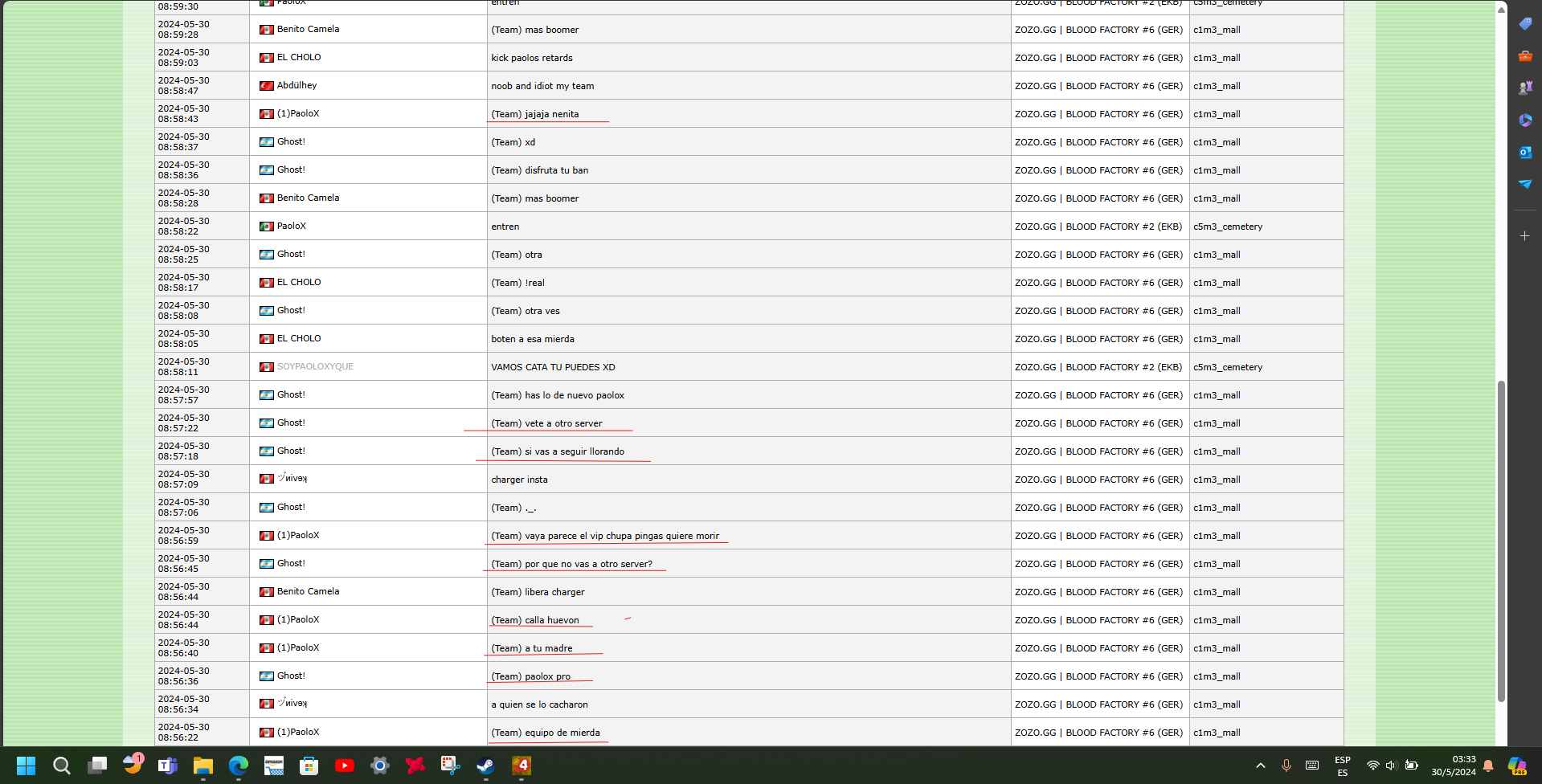The image size is (1542, 784).
Task: Click the plus button to customize sidebar
Action: (x=1524, y=236)
